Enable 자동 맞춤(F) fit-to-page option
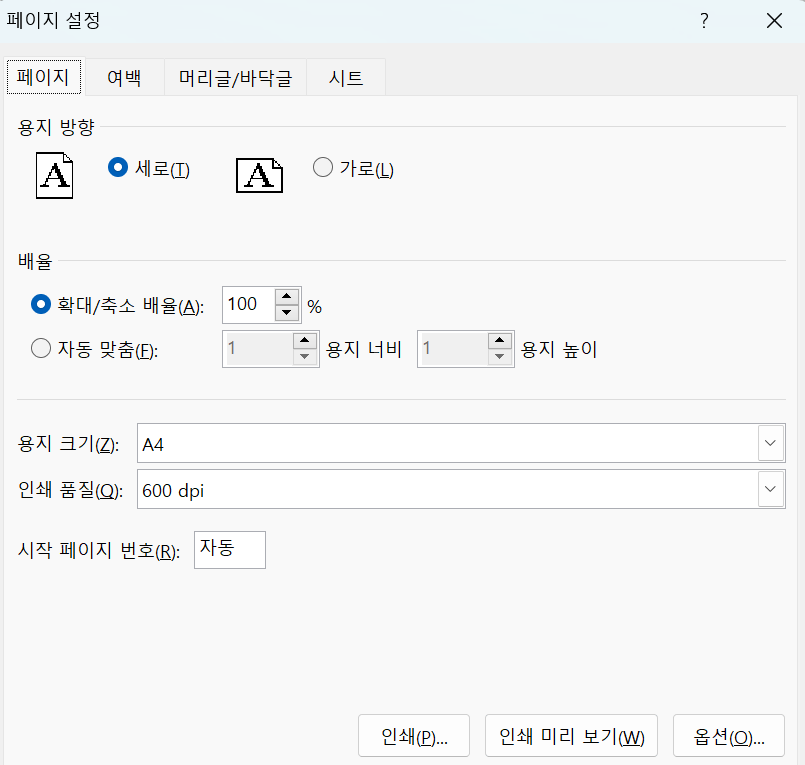 [x=40, y=348]
